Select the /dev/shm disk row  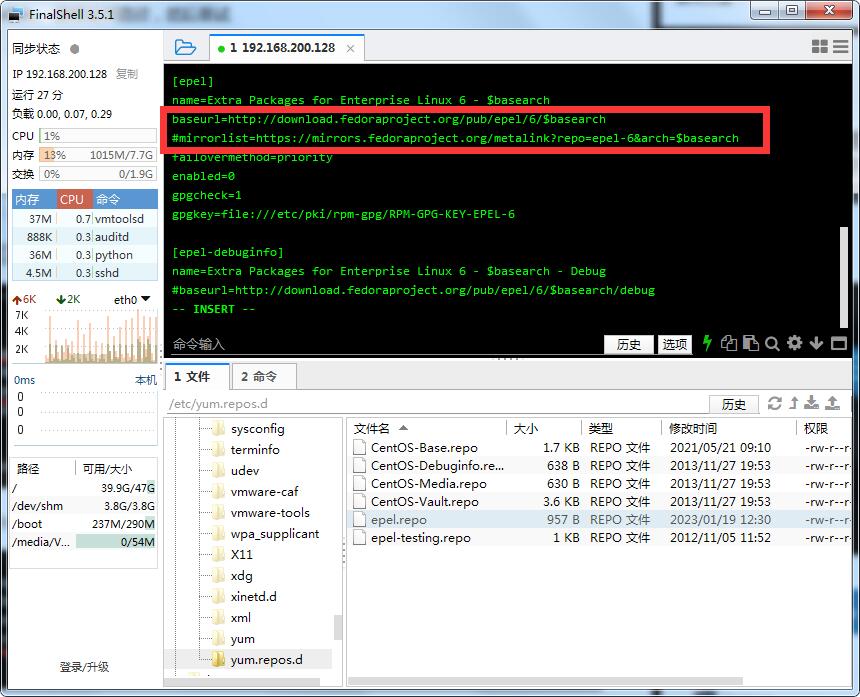83,506
